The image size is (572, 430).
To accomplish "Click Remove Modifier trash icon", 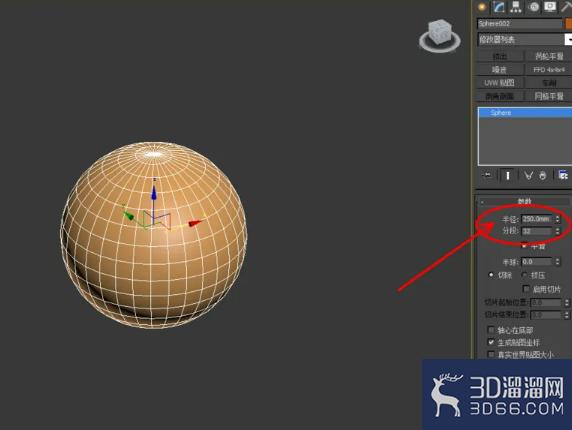I will click(543, 176).
